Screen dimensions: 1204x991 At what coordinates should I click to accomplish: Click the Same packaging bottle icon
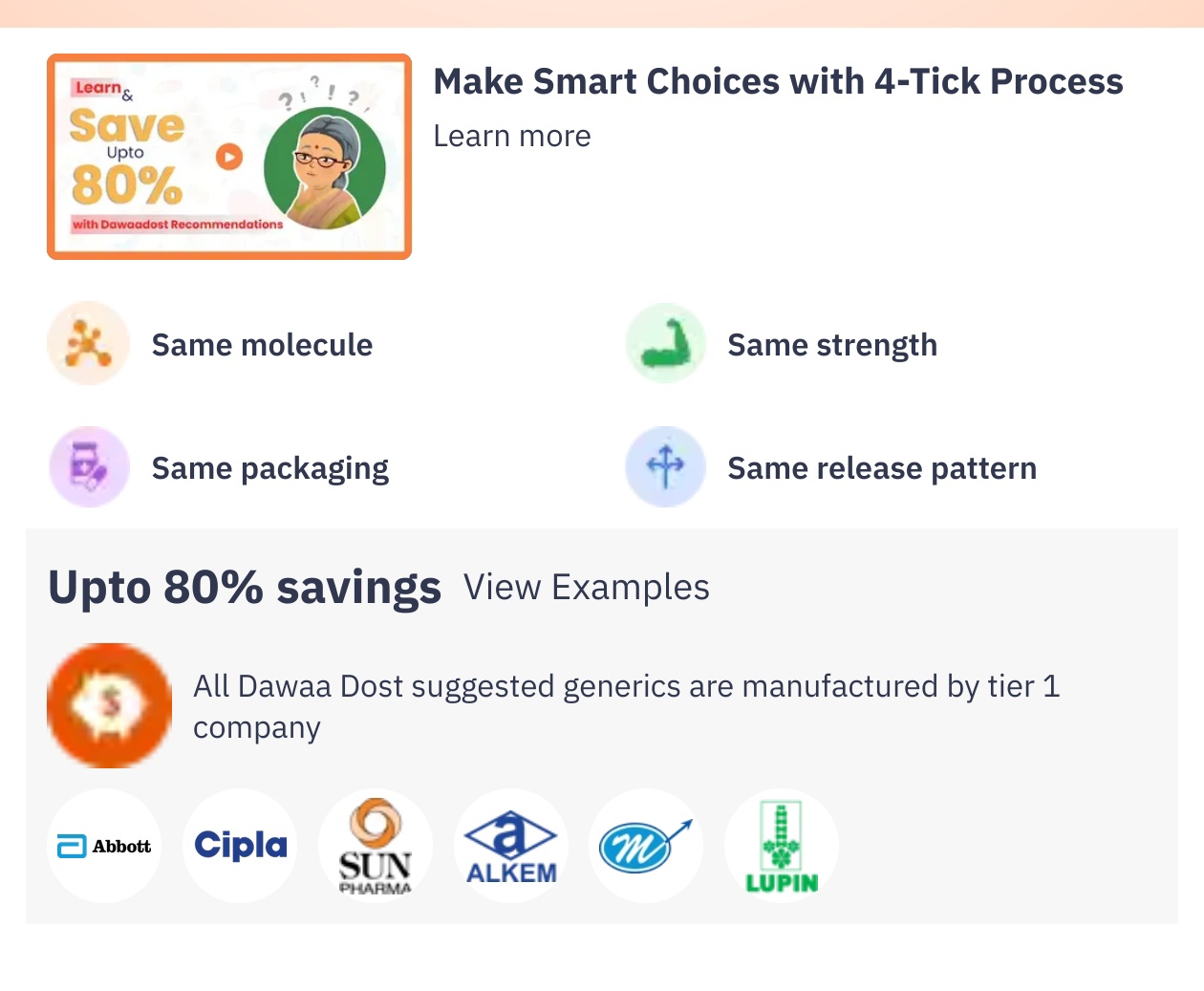(88, 467)
